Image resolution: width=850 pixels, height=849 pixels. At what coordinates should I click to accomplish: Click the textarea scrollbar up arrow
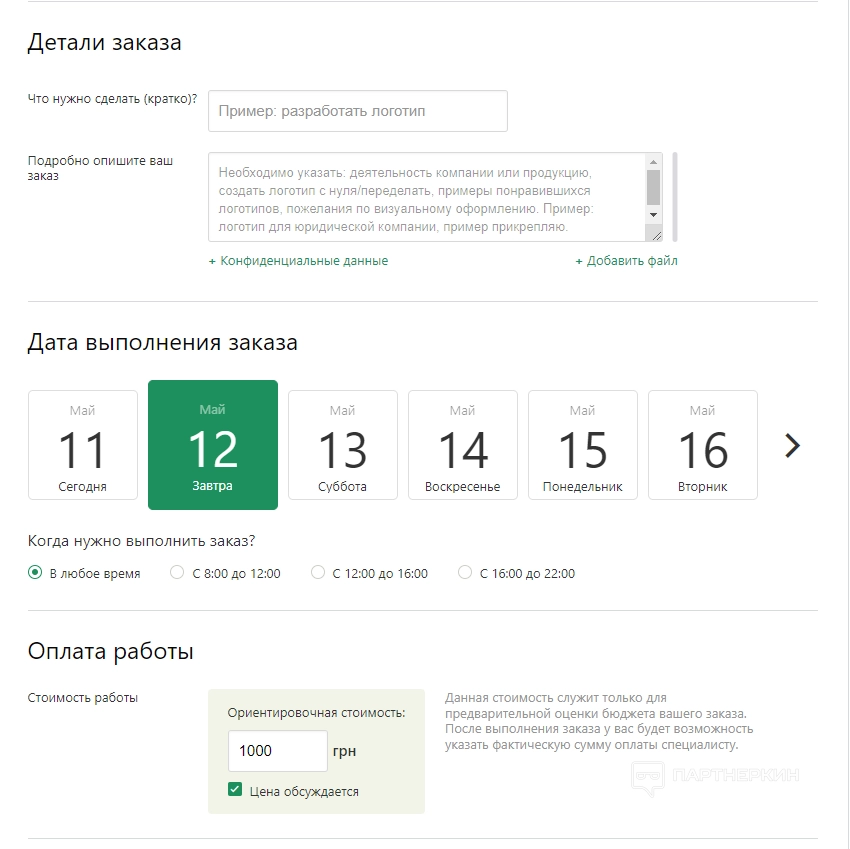click(x=653, y=162)
